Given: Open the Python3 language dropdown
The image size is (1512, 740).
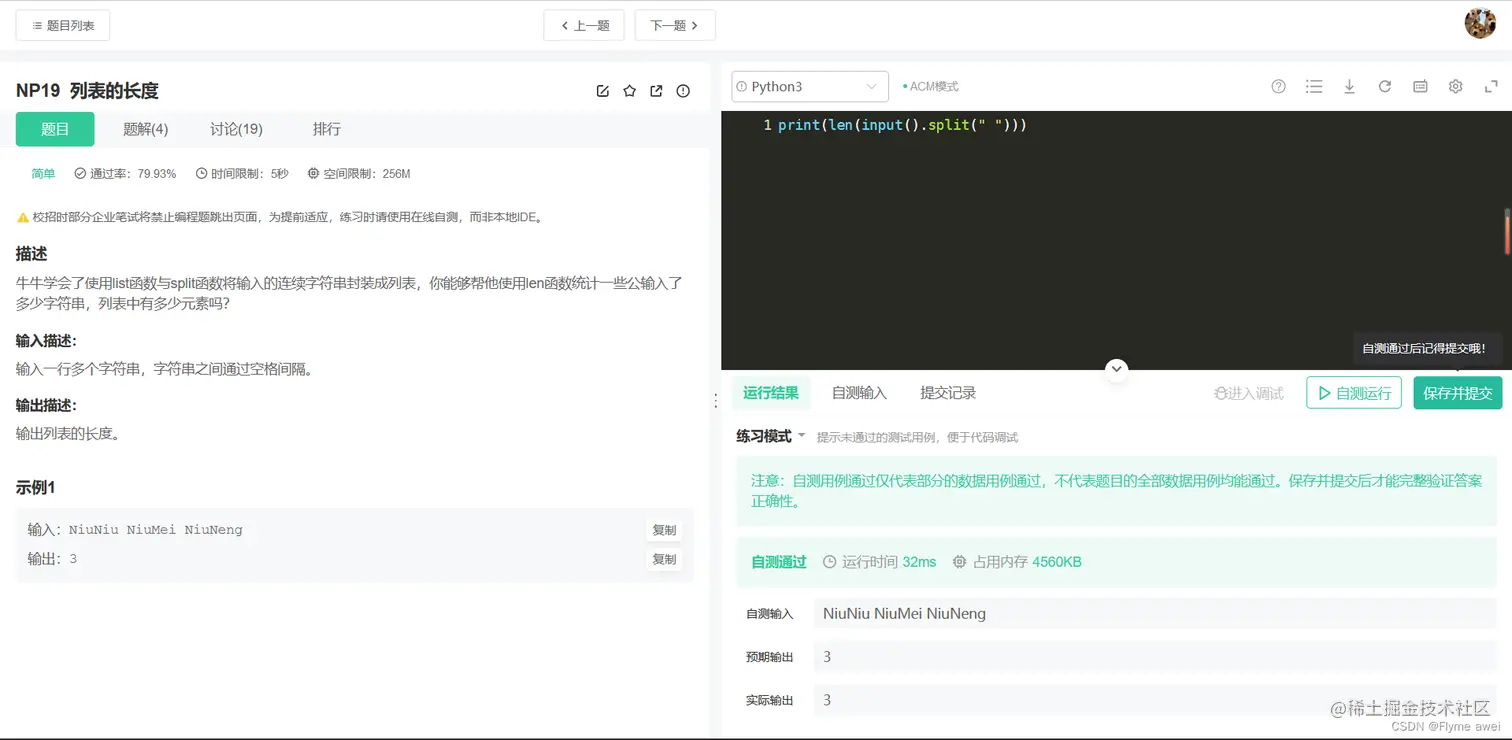Looking at the screenshot, I should tap(808, 86).
